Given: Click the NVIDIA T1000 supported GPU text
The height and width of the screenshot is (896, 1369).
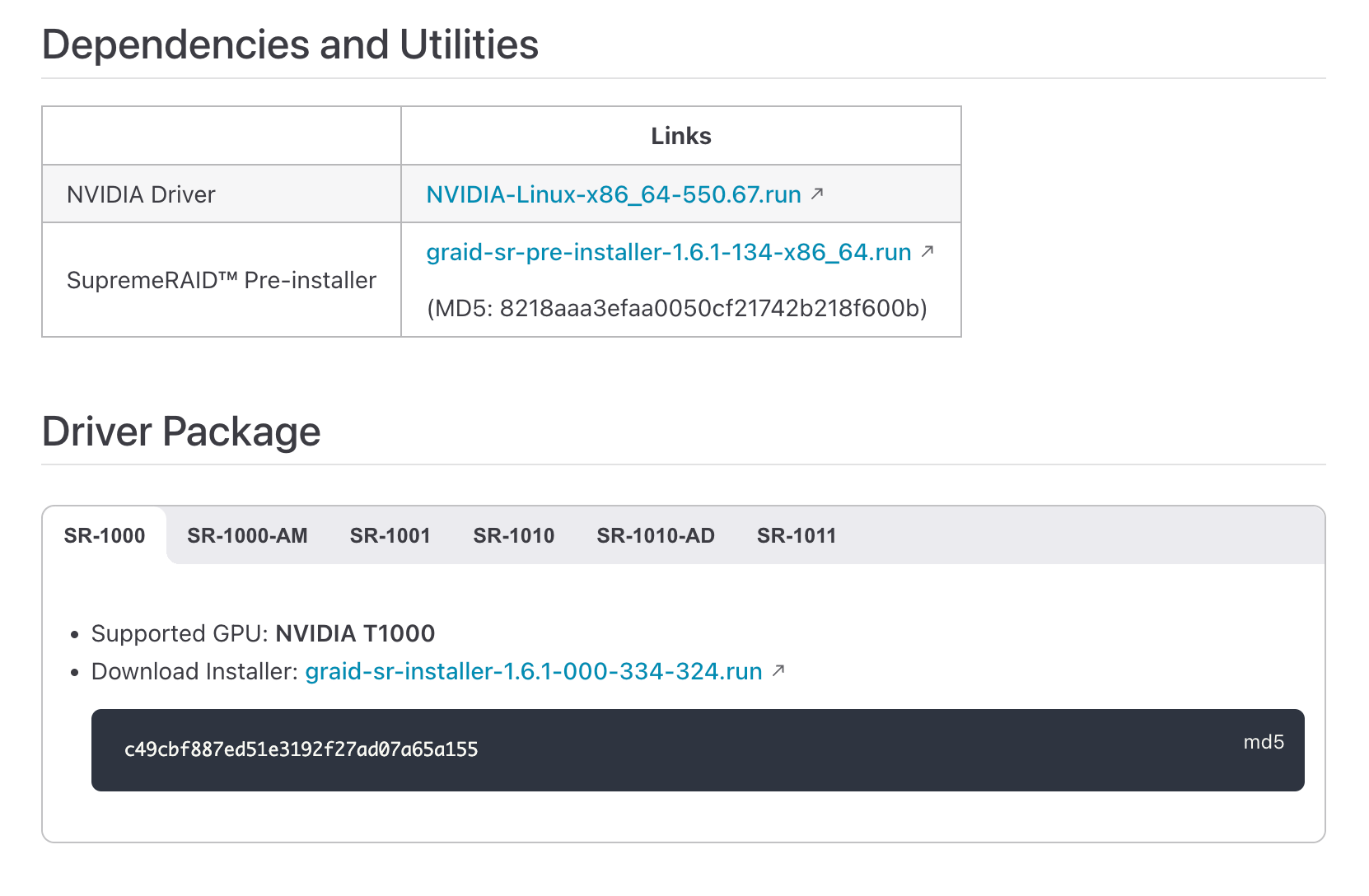Looking at the screenshot, I should (355, 633).
